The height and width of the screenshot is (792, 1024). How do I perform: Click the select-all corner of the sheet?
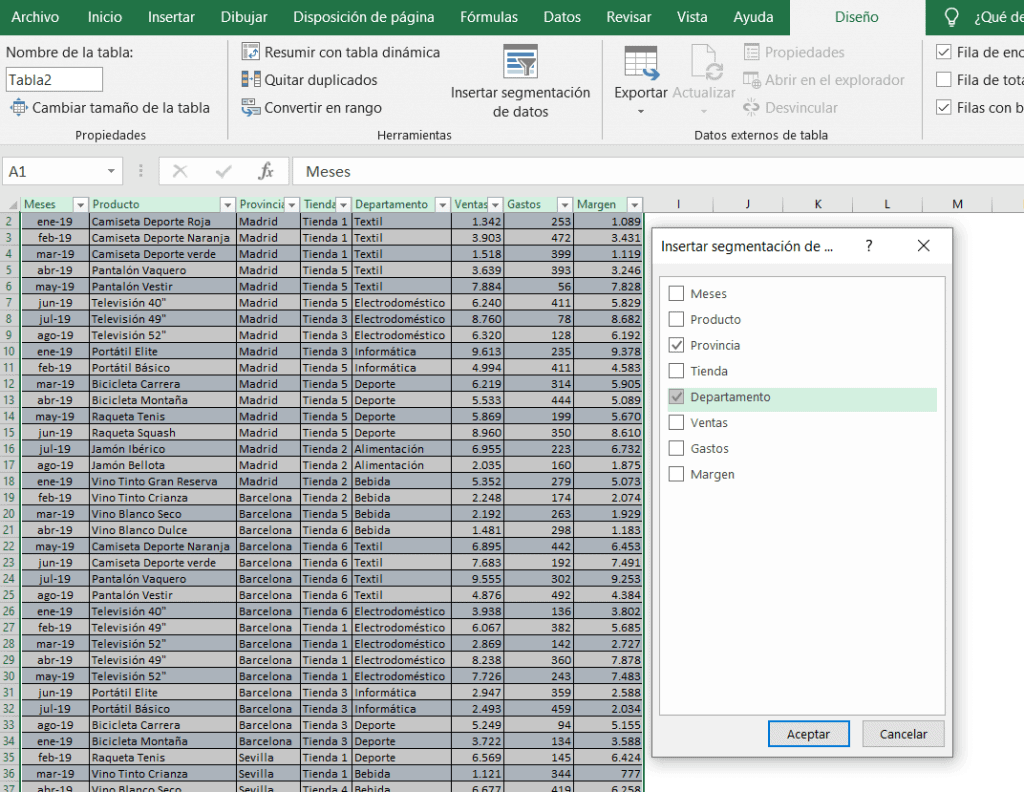pyautogui.click(x=11, y=204)
